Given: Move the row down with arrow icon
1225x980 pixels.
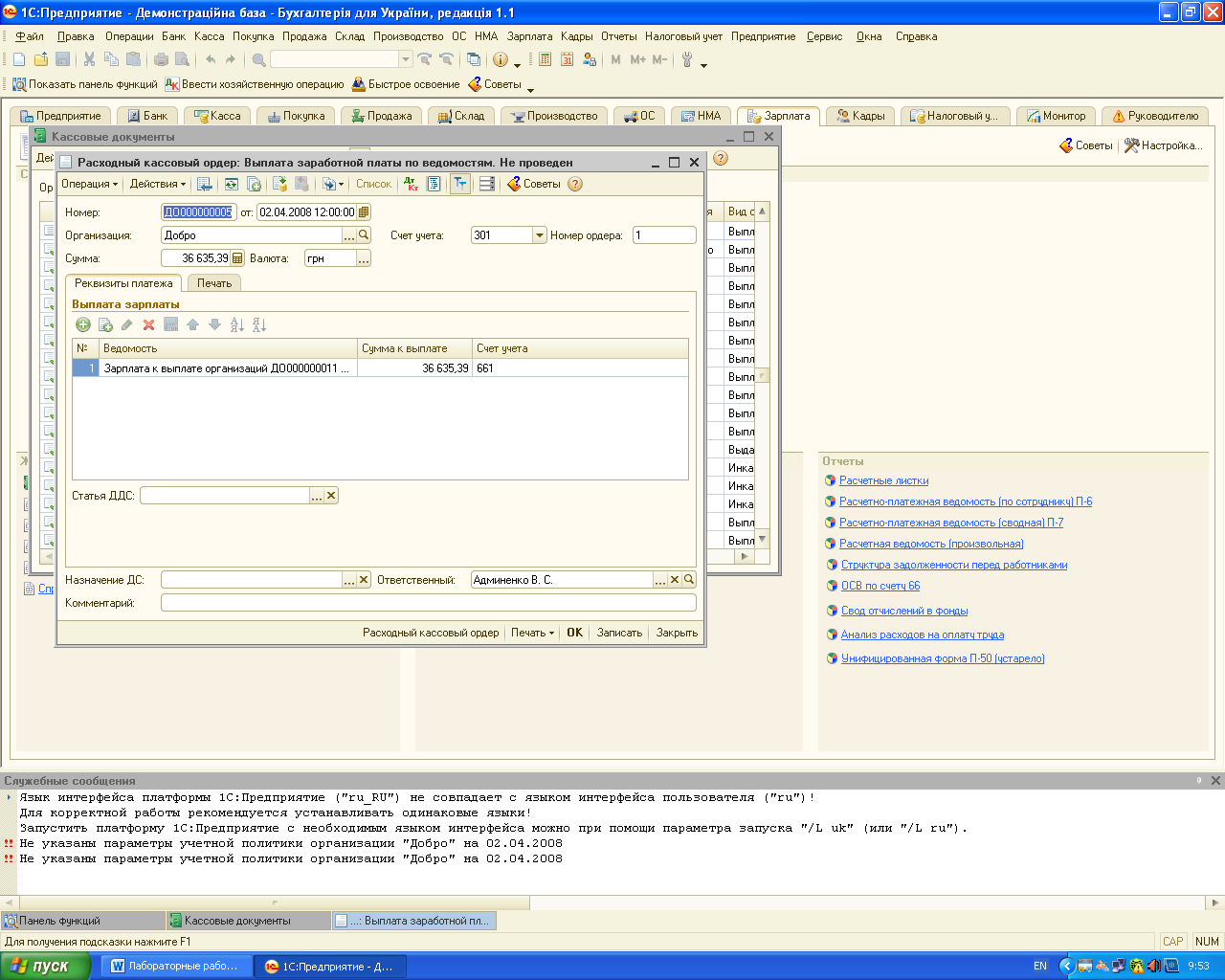Looking at the screenshot, I should [x=214, y=325].
